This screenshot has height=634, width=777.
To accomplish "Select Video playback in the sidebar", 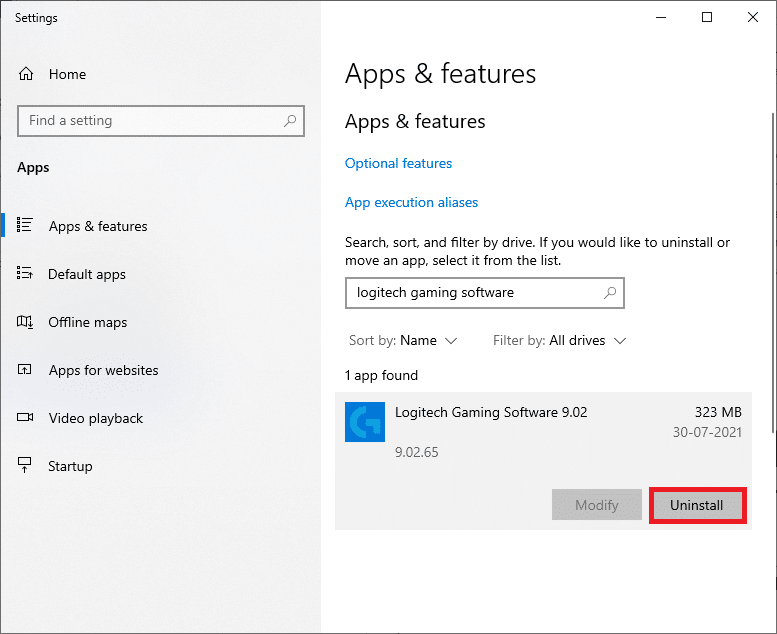I will 95,418.
